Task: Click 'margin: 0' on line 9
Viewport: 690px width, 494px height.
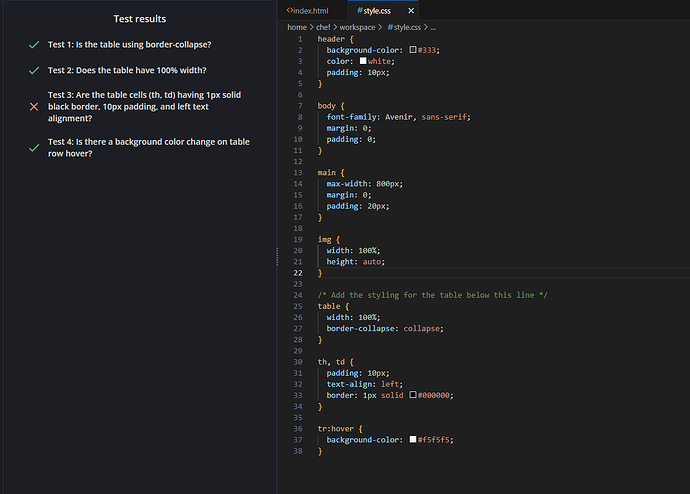Action: tap(349, 128)
